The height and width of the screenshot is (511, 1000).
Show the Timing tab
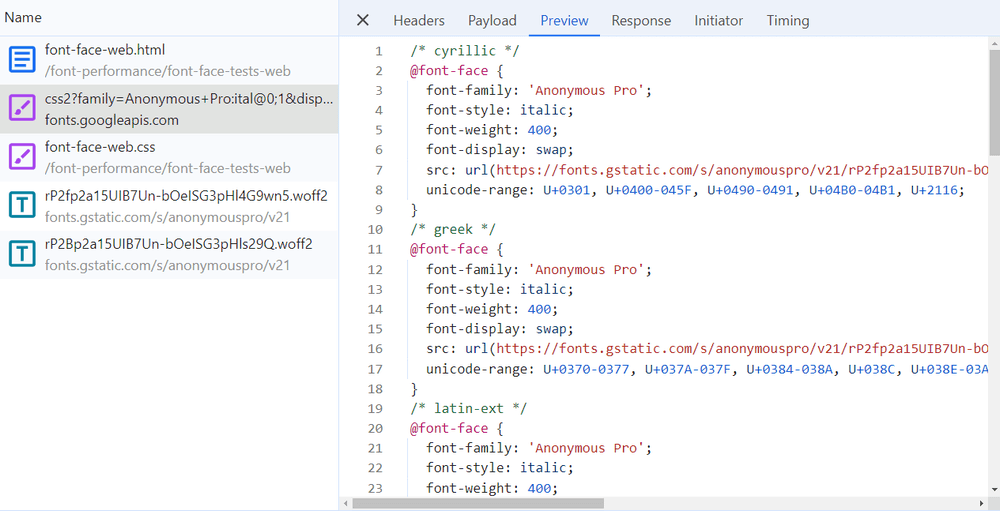tap(788, 20)
